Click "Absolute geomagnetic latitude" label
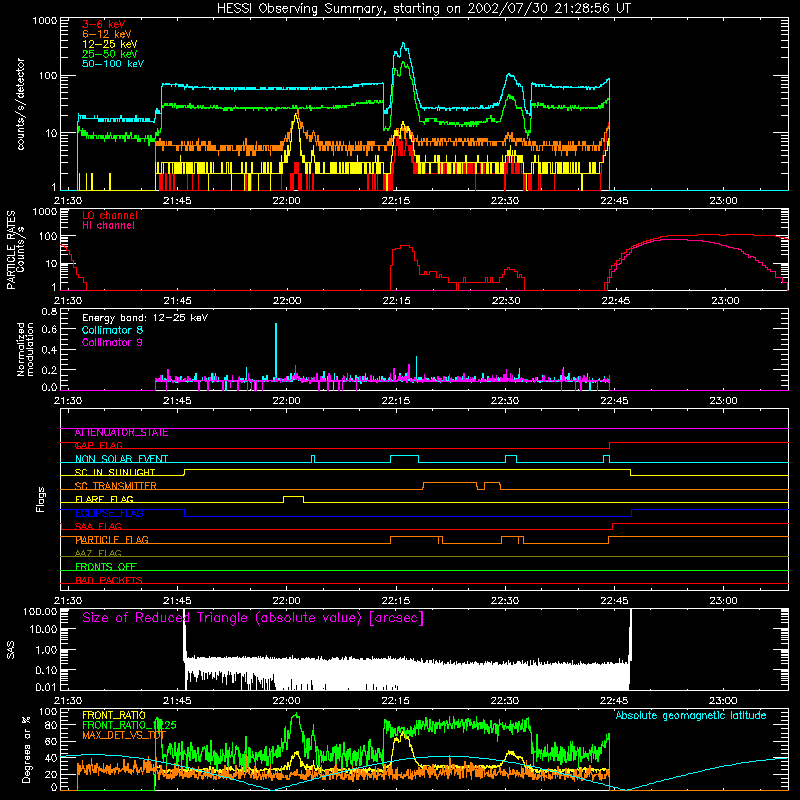This screenshot has height=800, width=800. click(x=691, y=716)
